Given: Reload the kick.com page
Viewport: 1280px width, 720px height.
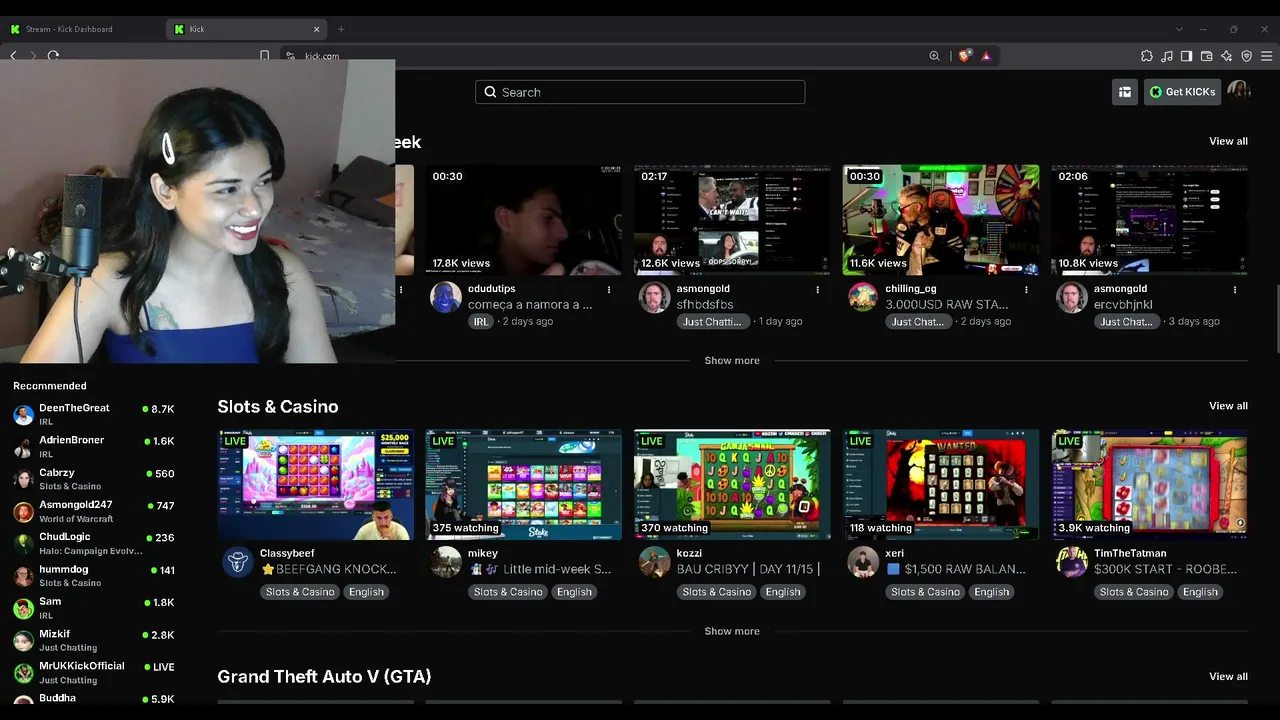Looking at the screenshot, I should point(53,56).
